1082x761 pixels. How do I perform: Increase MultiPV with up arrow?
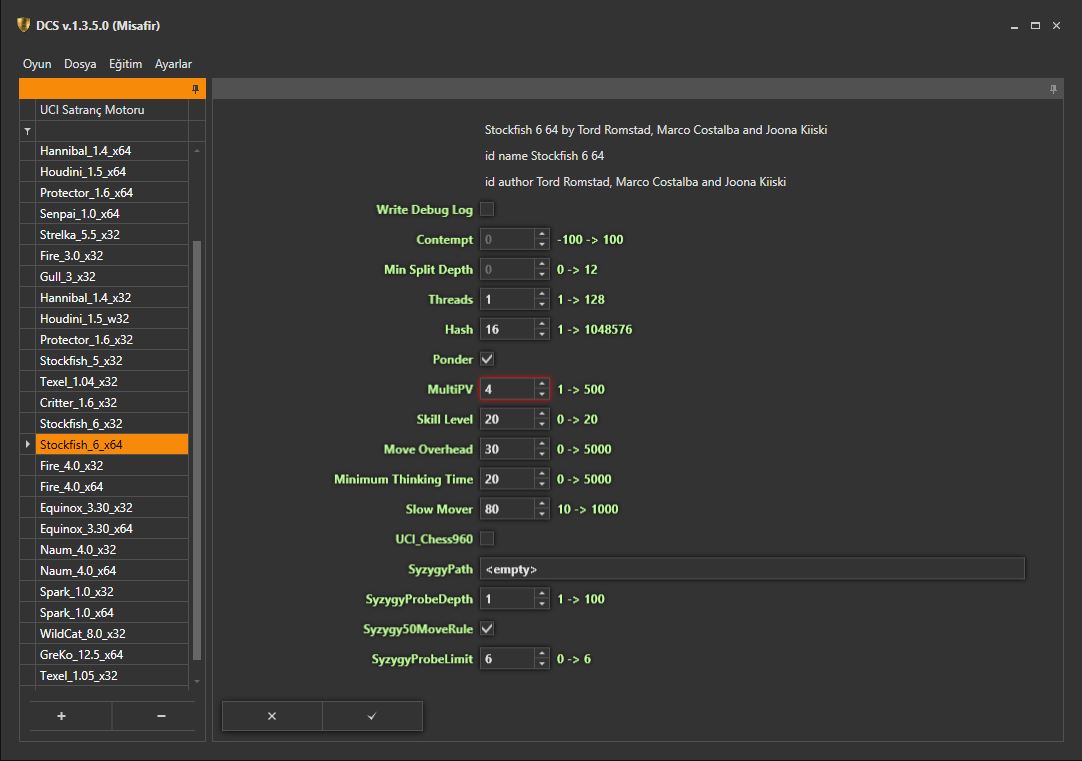[x=542, y=384]
